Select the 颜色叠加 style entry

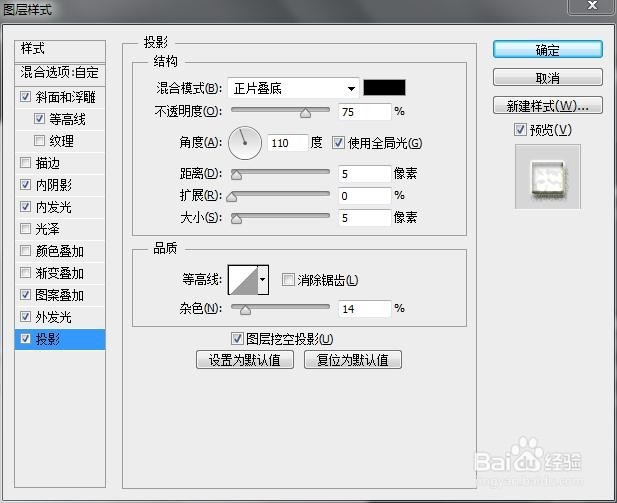[x=59, y=251]
